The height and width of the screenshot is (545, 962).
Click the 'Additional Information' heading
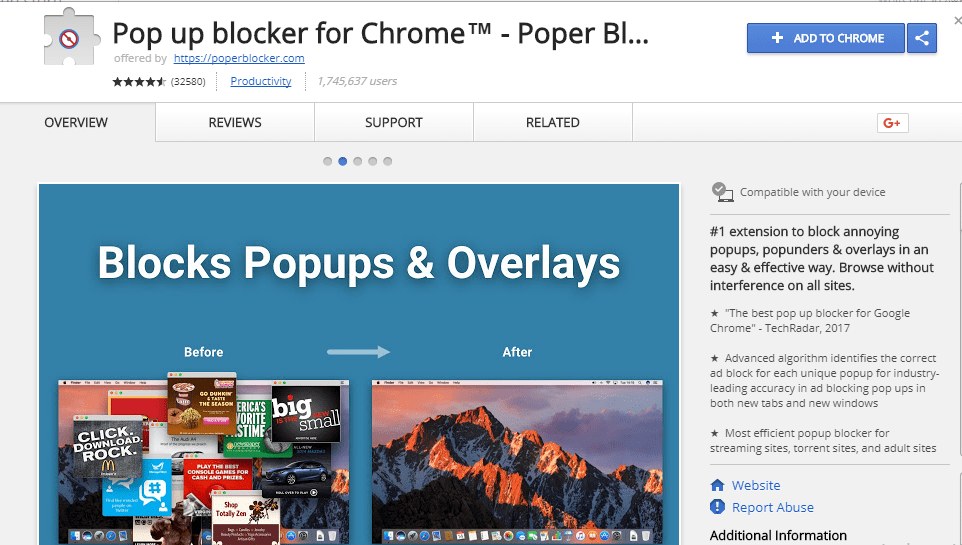coord(778,535)
